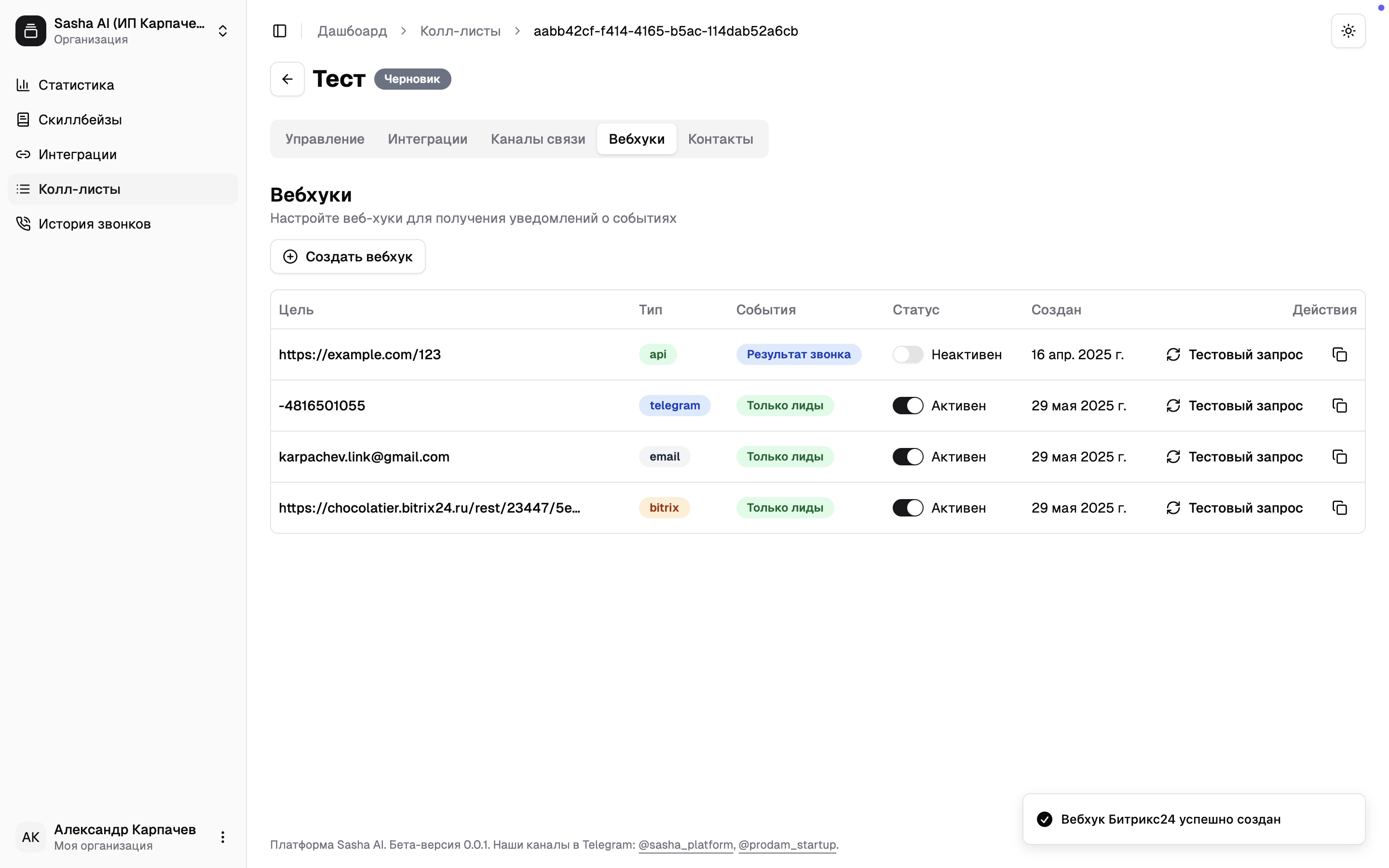
Task: Toggle sidebar panel icon in header
Action: (280, 31)
